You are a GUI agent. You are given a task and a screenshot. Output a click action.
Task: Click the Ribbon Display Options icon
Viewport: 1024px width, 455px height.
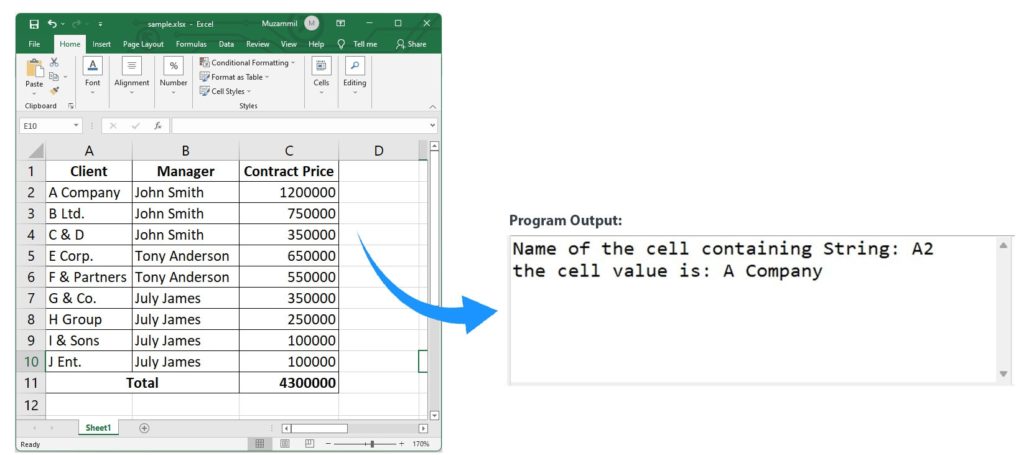click(340, 23)
